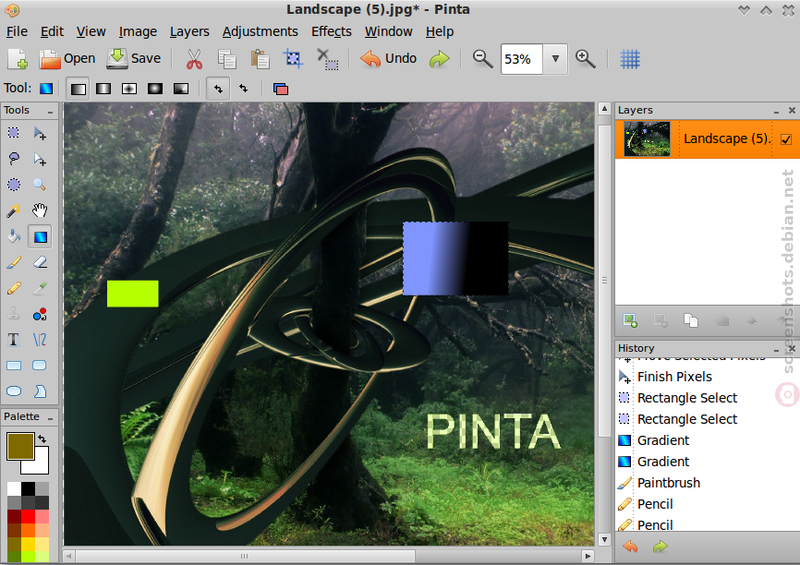Select the Rectangle Select tool
The height and width of the screenshot is (565, 800).
click(14, 133)
